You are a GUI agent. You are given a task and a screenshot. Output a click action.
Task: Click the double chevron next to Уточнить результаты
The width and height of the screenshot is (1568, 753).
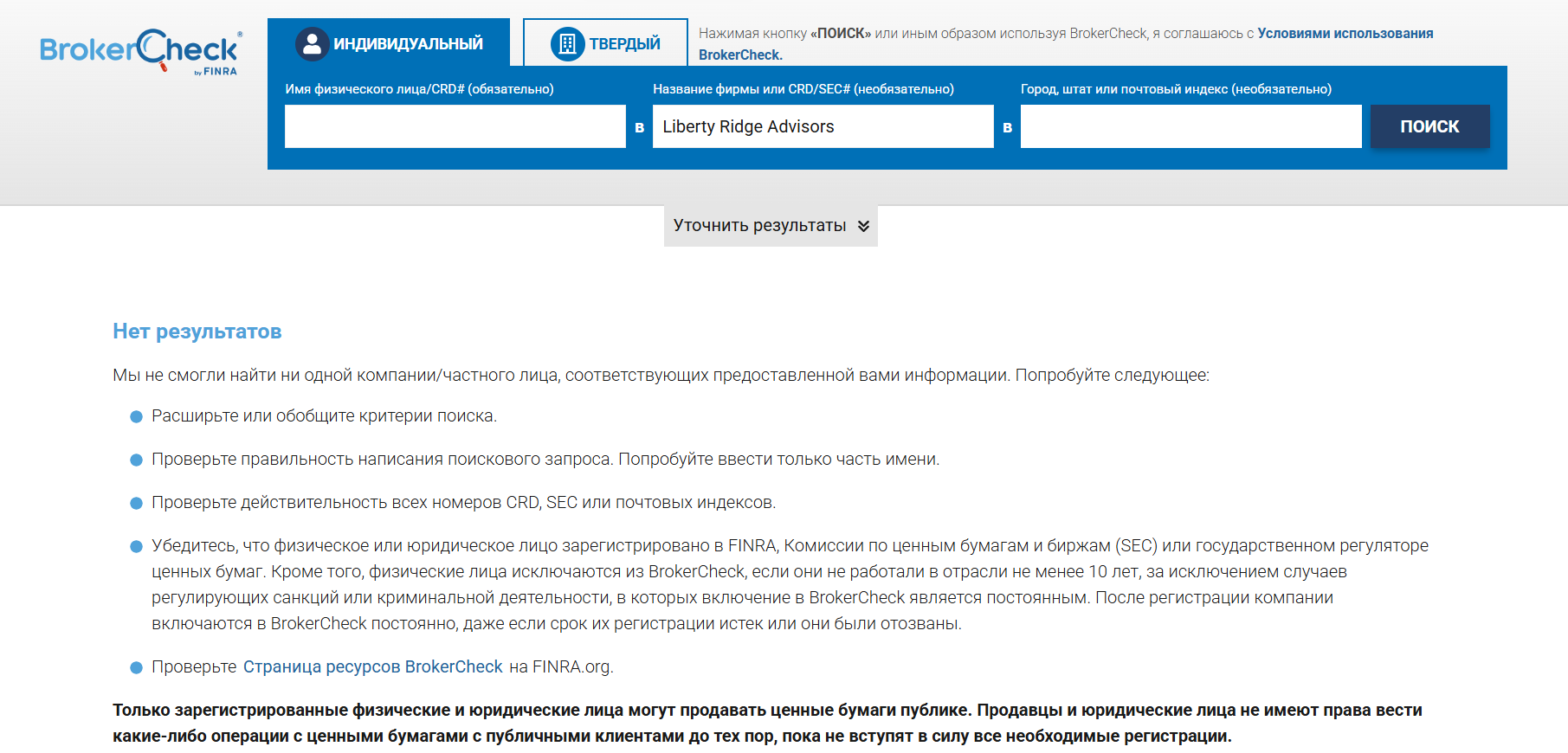coord(863,226)
